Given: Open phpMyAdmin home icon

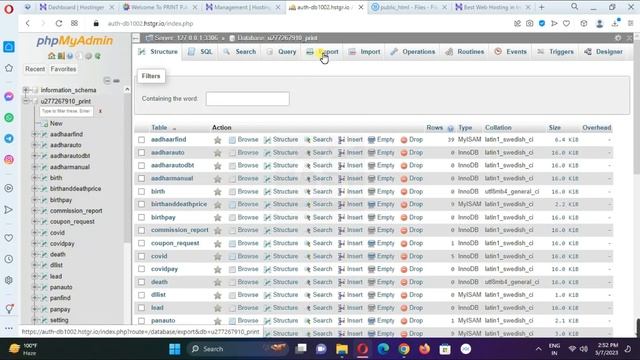Looking at the screenshot, I should (51, 56).
